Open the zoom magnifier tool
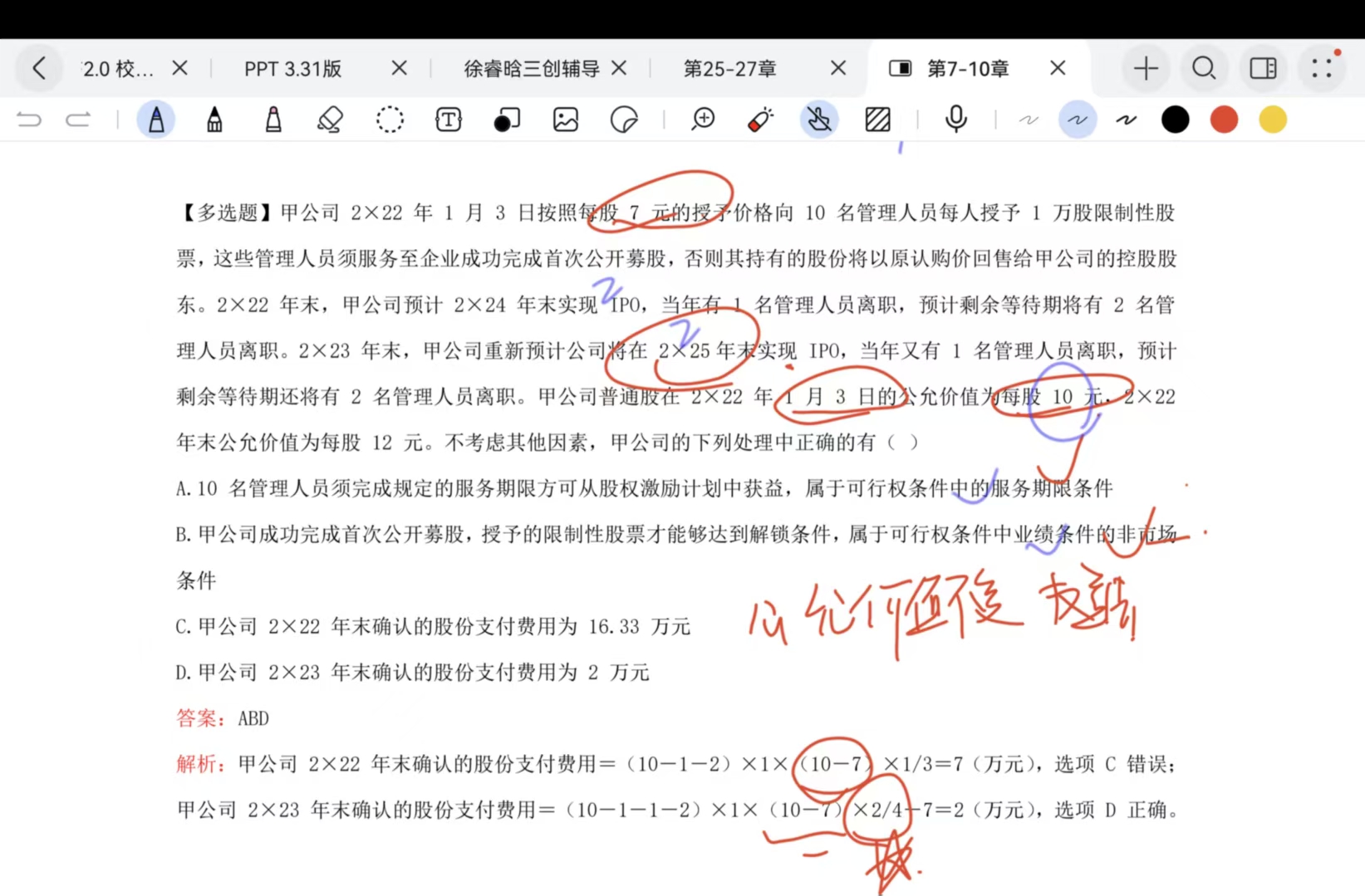1365x896 pixels. click(703, 120)
